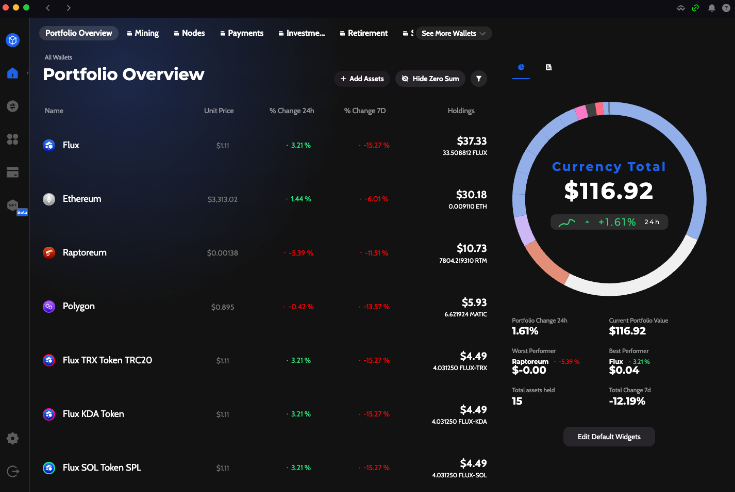Open Settings gear in sidebar
Viewport: 735px width, 492px height.
click(13, 438)
